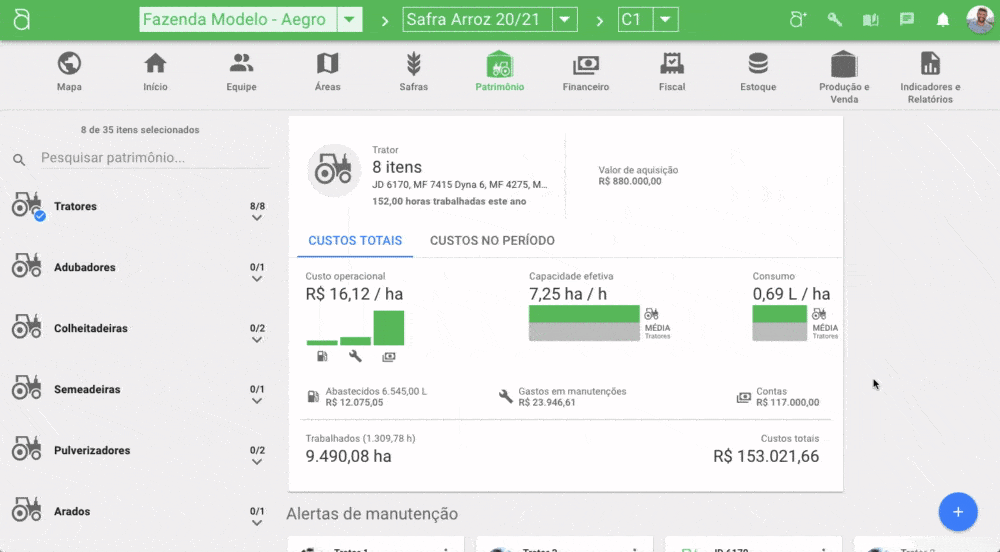Open the Safra Arroz 20/21 dropdown
This screenshot has height=552, width=1000.
click(x=565, y=20)
